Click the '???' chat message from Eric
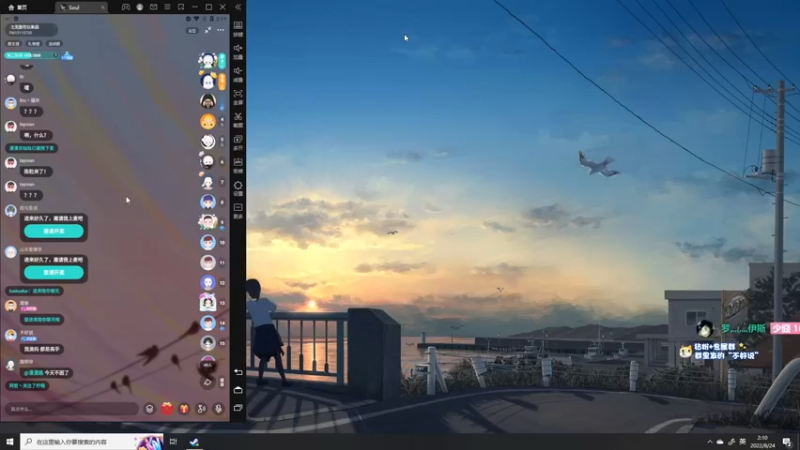 (31, 111)
